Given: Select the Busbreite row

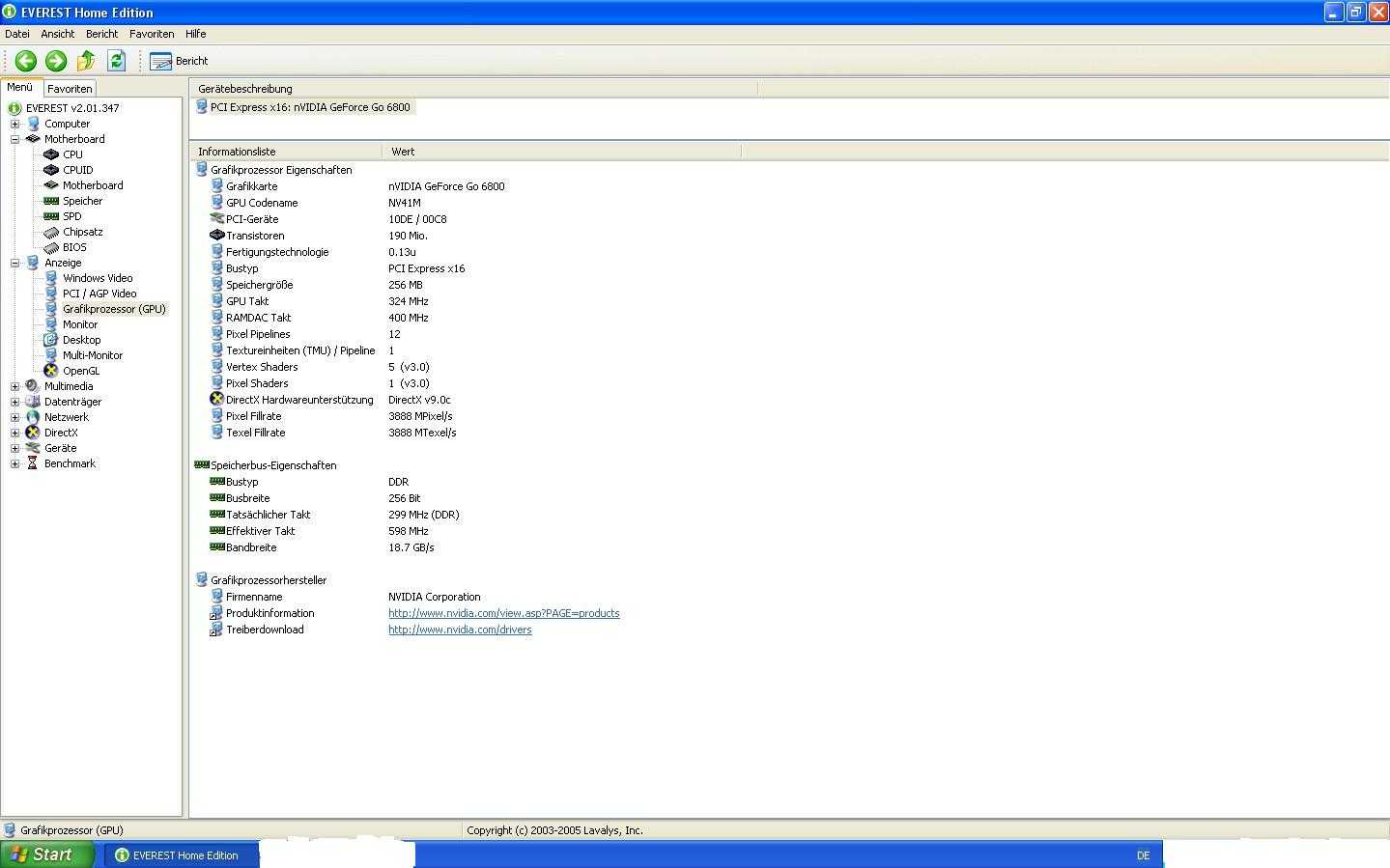Looking at the screenshot, I should pos(247,498).
